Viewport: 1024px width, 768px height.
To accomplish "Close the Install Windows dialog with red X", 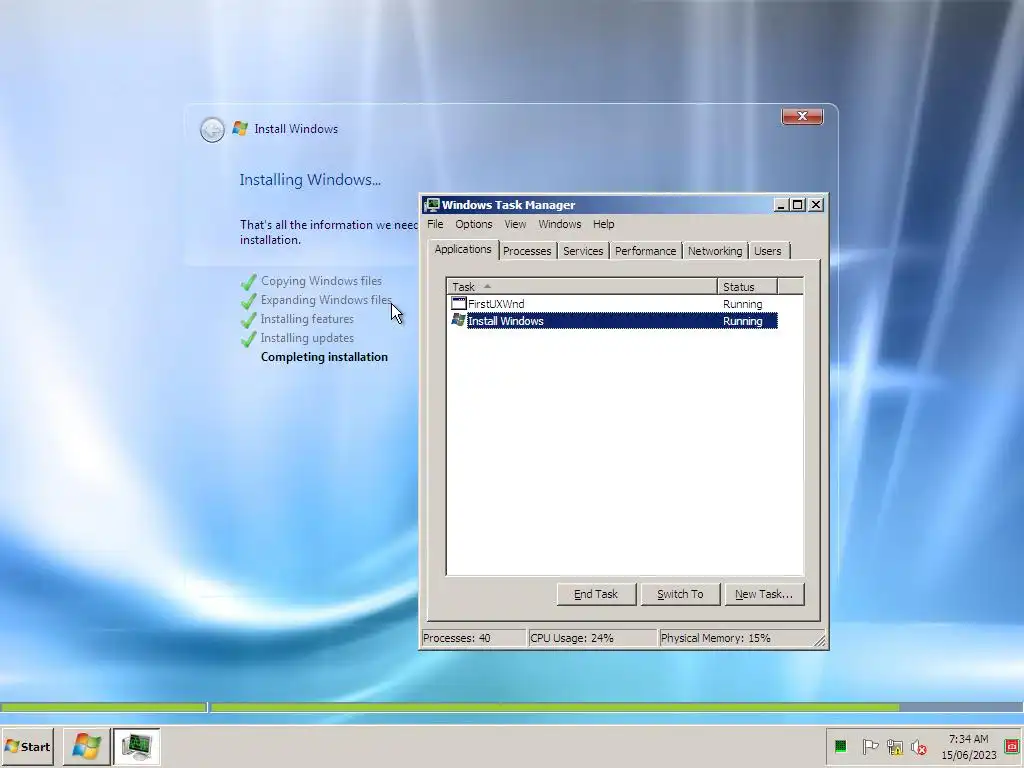I will point(802,116).
